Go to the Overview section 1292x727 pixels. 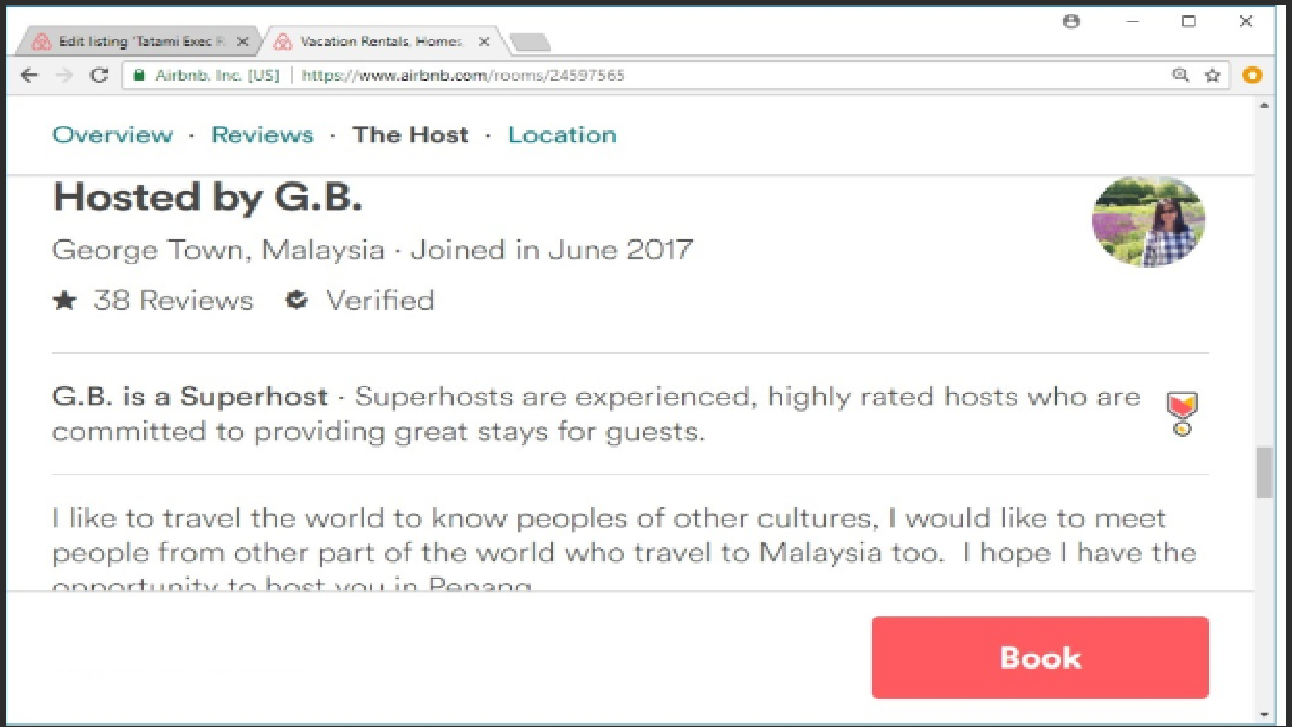(x=112, y=135)
